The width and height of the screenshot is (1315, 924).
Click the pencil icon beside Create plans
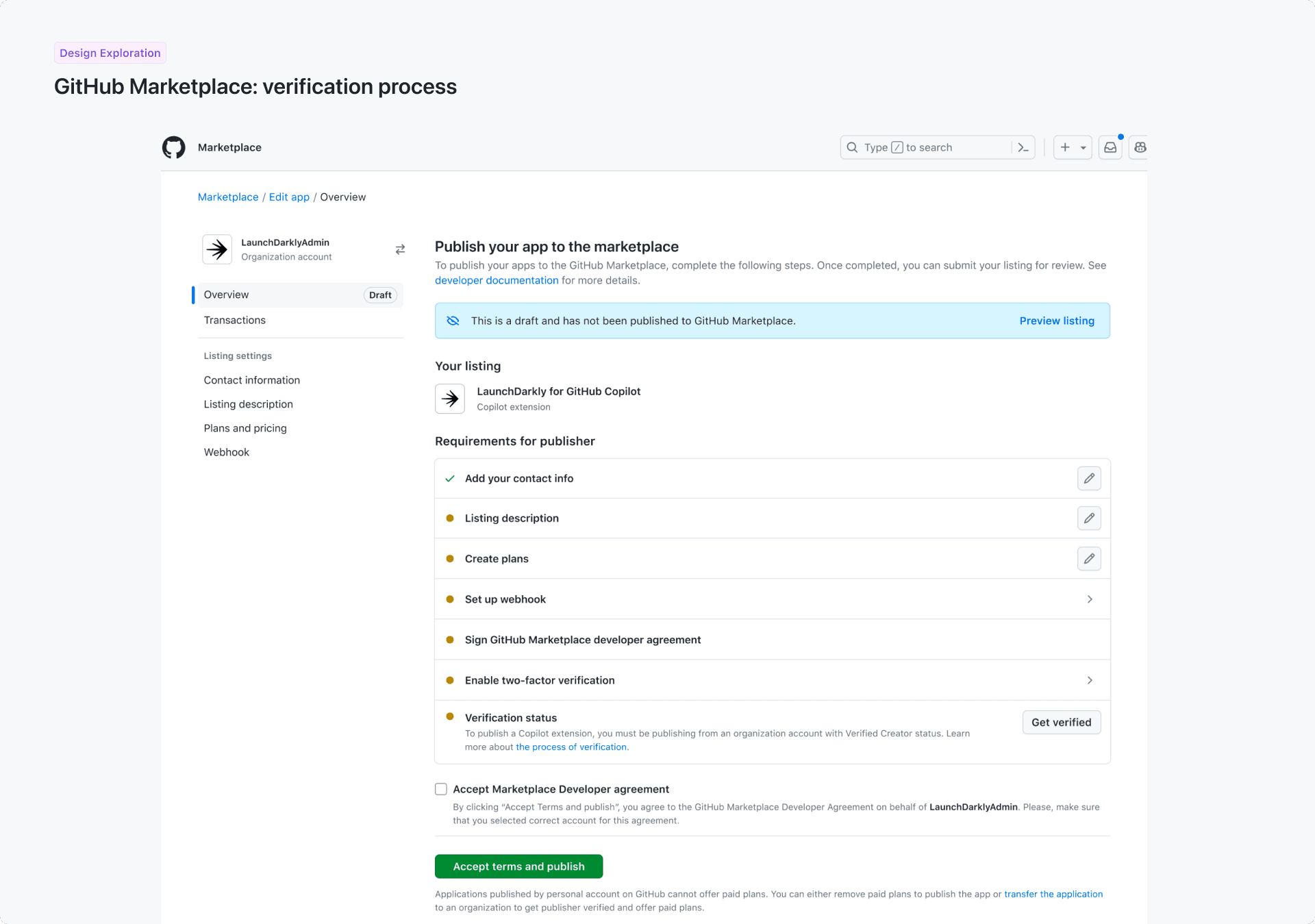point(1089,558)
